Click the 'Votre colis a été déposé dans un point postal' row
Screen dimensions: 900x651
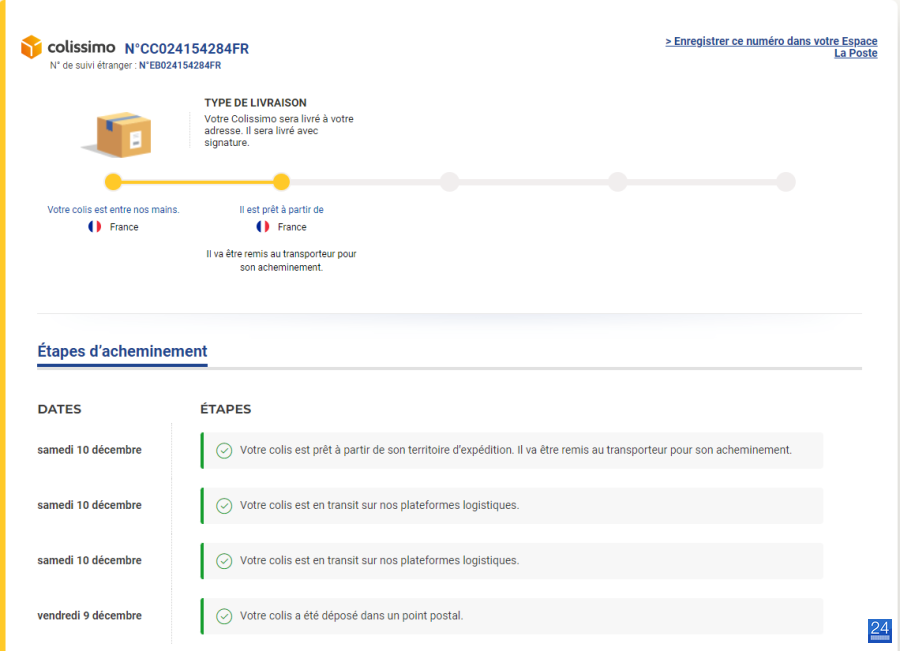pos(512,616)
